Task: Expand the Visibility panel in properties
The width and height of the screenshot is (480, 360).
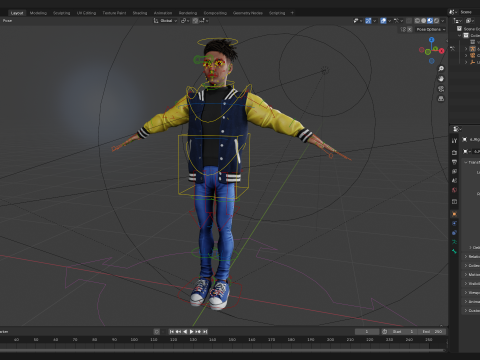Action: (x=471, y=283)
